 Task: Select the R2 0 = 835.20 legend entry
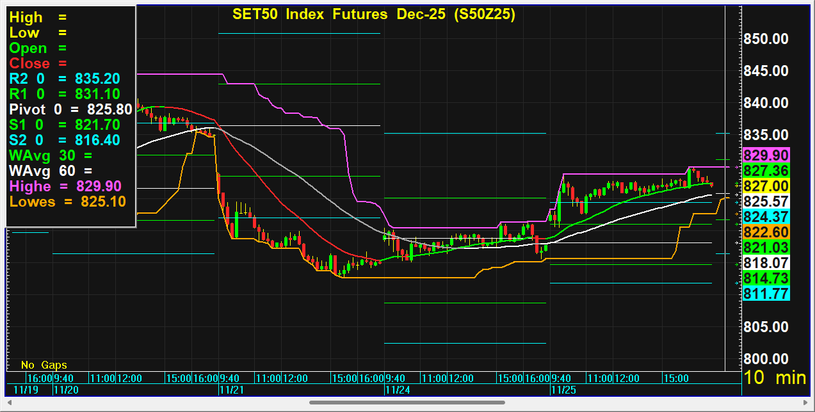64,78
